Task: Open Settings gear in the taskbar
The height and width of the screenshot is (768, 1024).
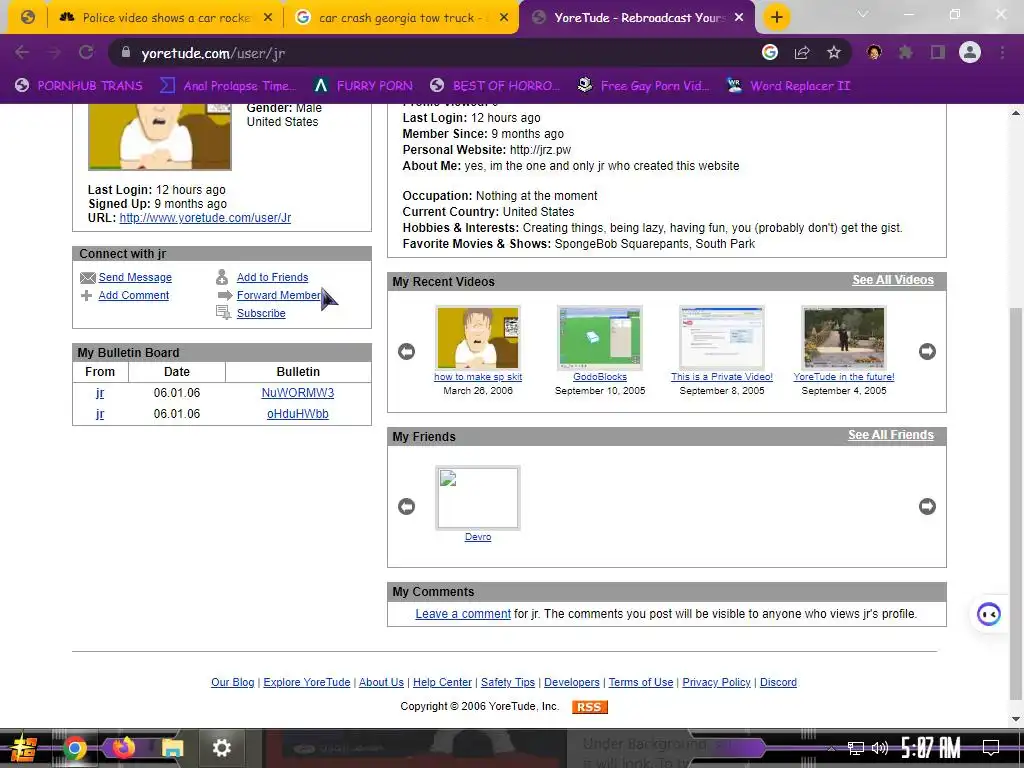Action: click(x=221, y=748)
